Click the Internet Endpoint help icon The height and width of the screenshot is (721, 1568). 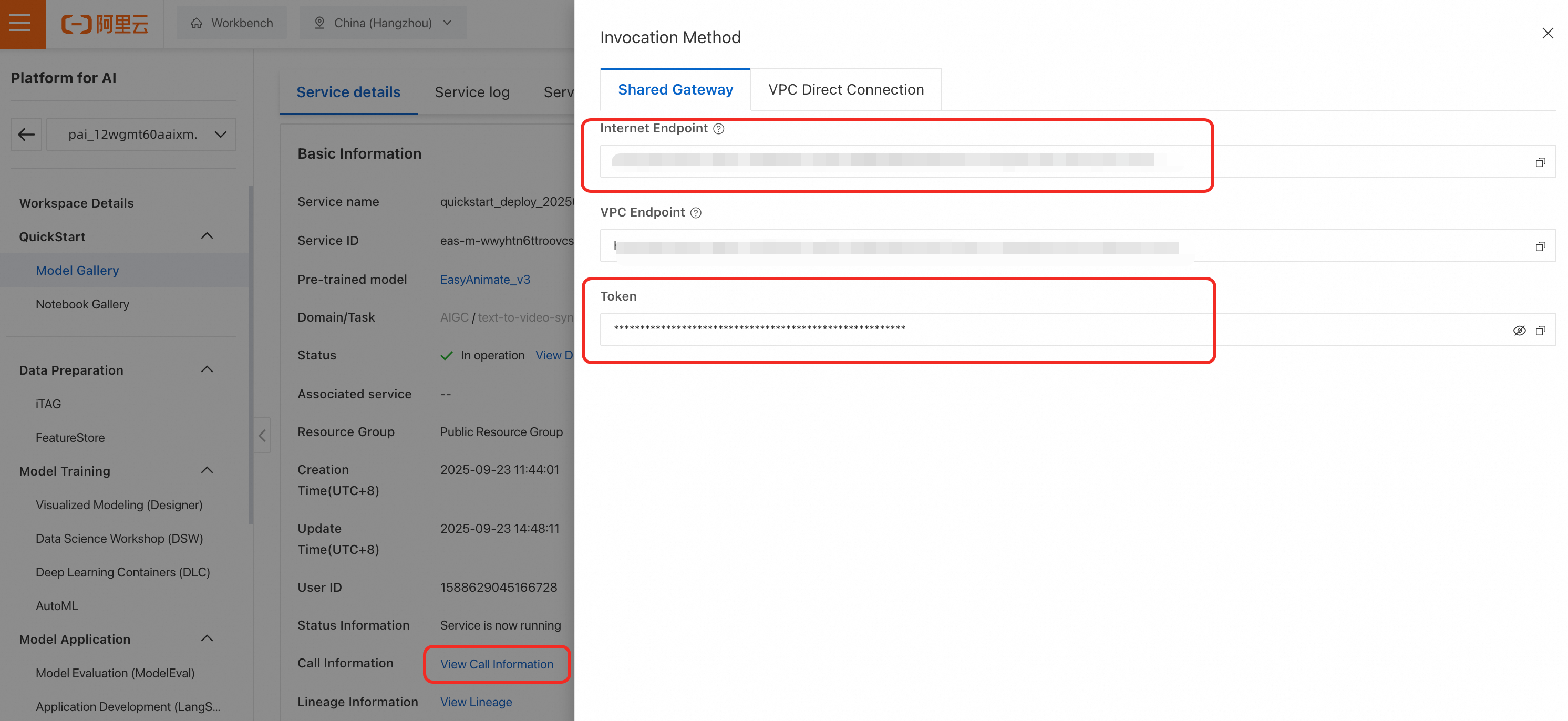pos(718,129)
